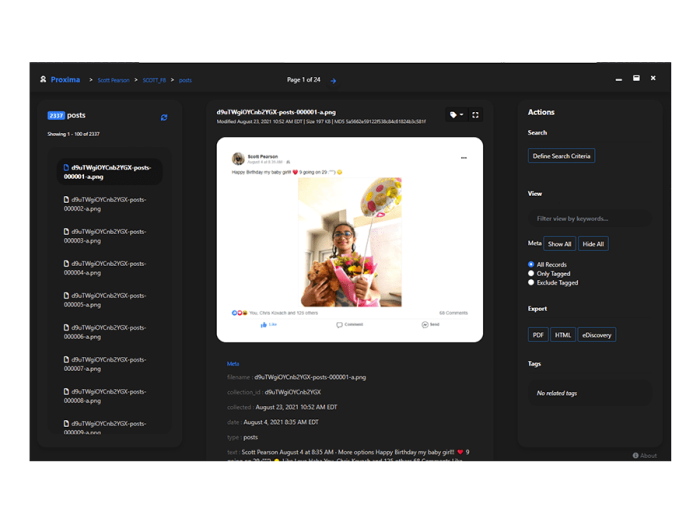Export records as eDiscovery
This screenshot has width=700, height=525.
click(596, 335)
